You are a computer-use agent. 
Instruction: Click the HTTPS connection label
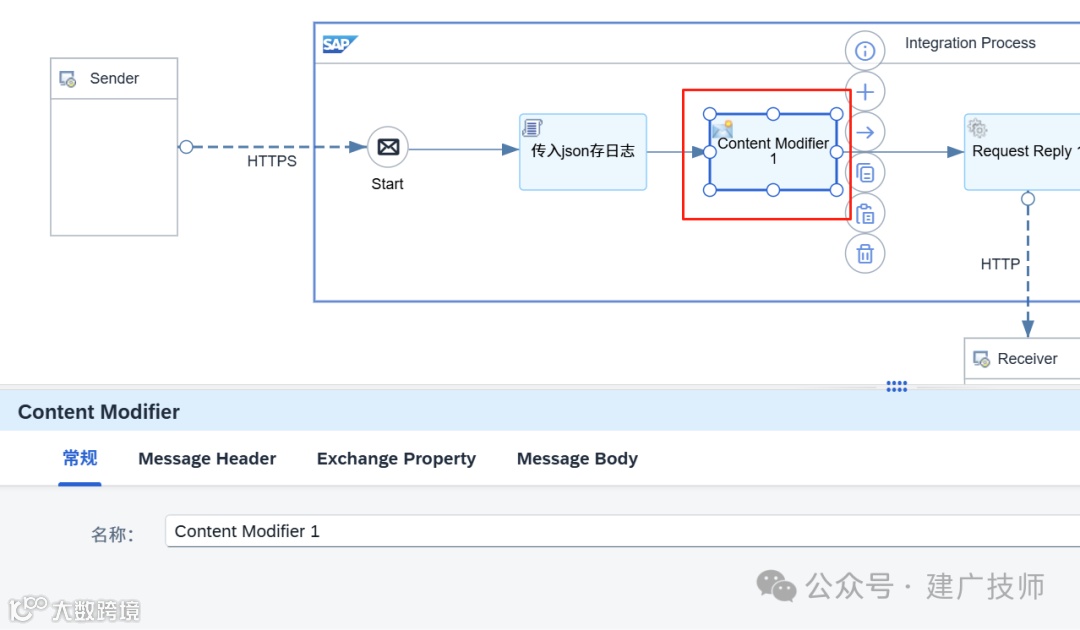click(271, 161)
